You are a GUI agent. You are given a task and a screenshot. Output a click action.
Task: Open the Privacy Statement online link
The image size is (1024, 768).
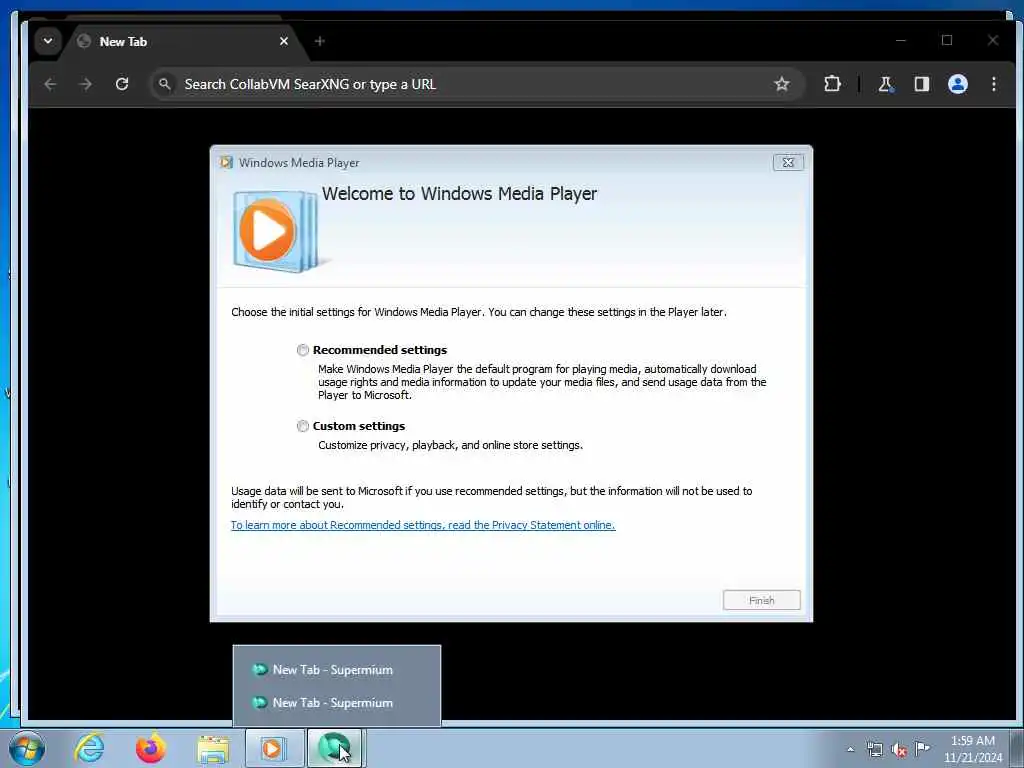pos(423,525)
